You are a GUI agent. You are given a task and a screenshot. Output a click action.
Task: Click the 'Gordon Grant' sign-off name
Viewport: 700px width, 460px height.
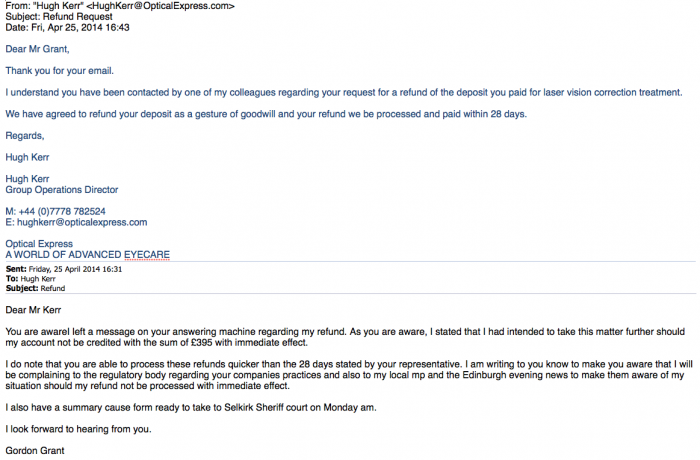point(35,451)
